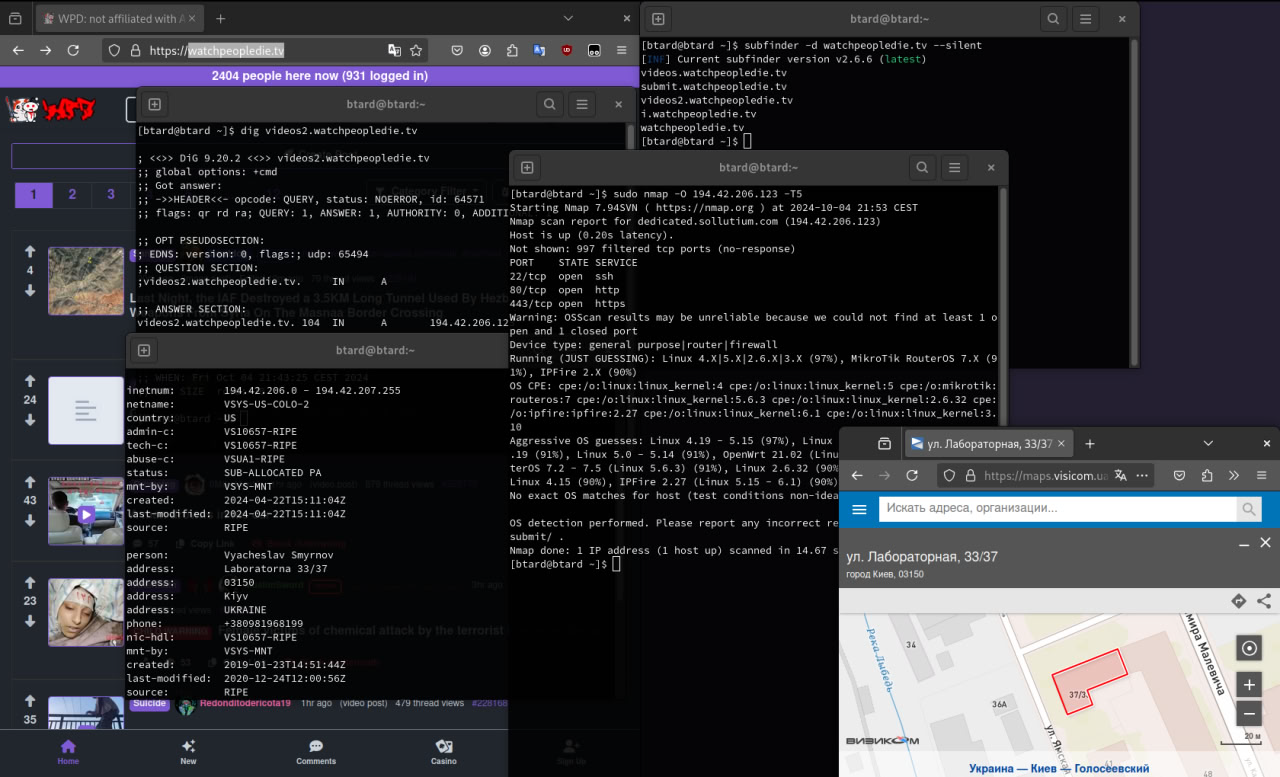Viewport: 1280px width, 777px height.
Task: Zoom out on the Visicom map
Action: tap(1249, 714)
